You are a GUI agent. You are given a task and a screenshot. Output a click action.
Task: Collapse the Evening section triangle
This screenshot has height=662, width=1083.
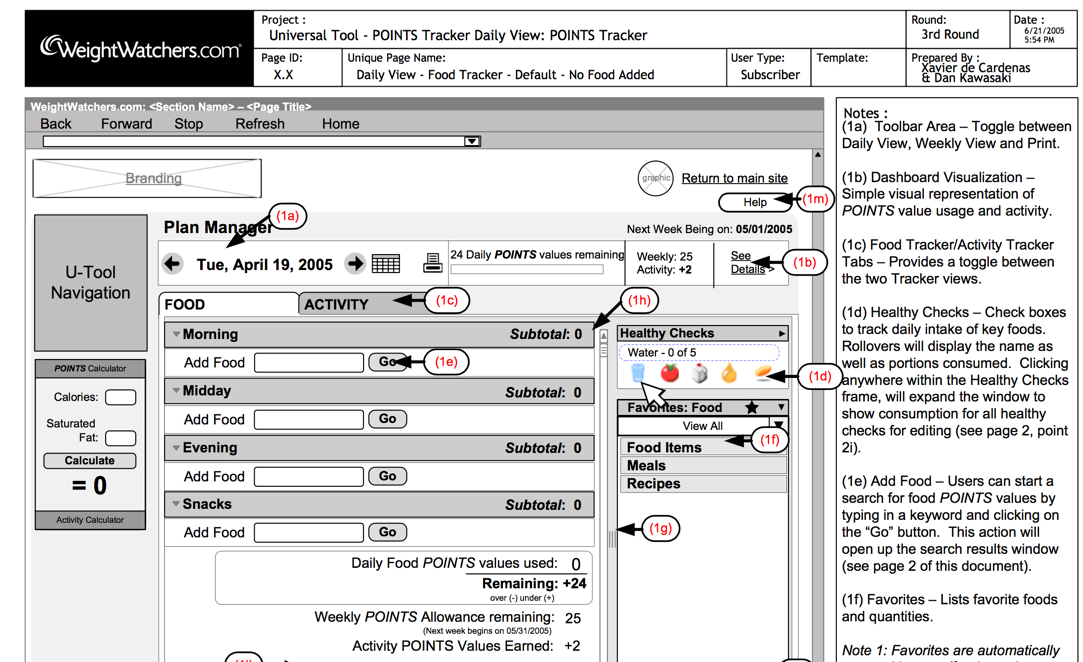click(176, 447)
